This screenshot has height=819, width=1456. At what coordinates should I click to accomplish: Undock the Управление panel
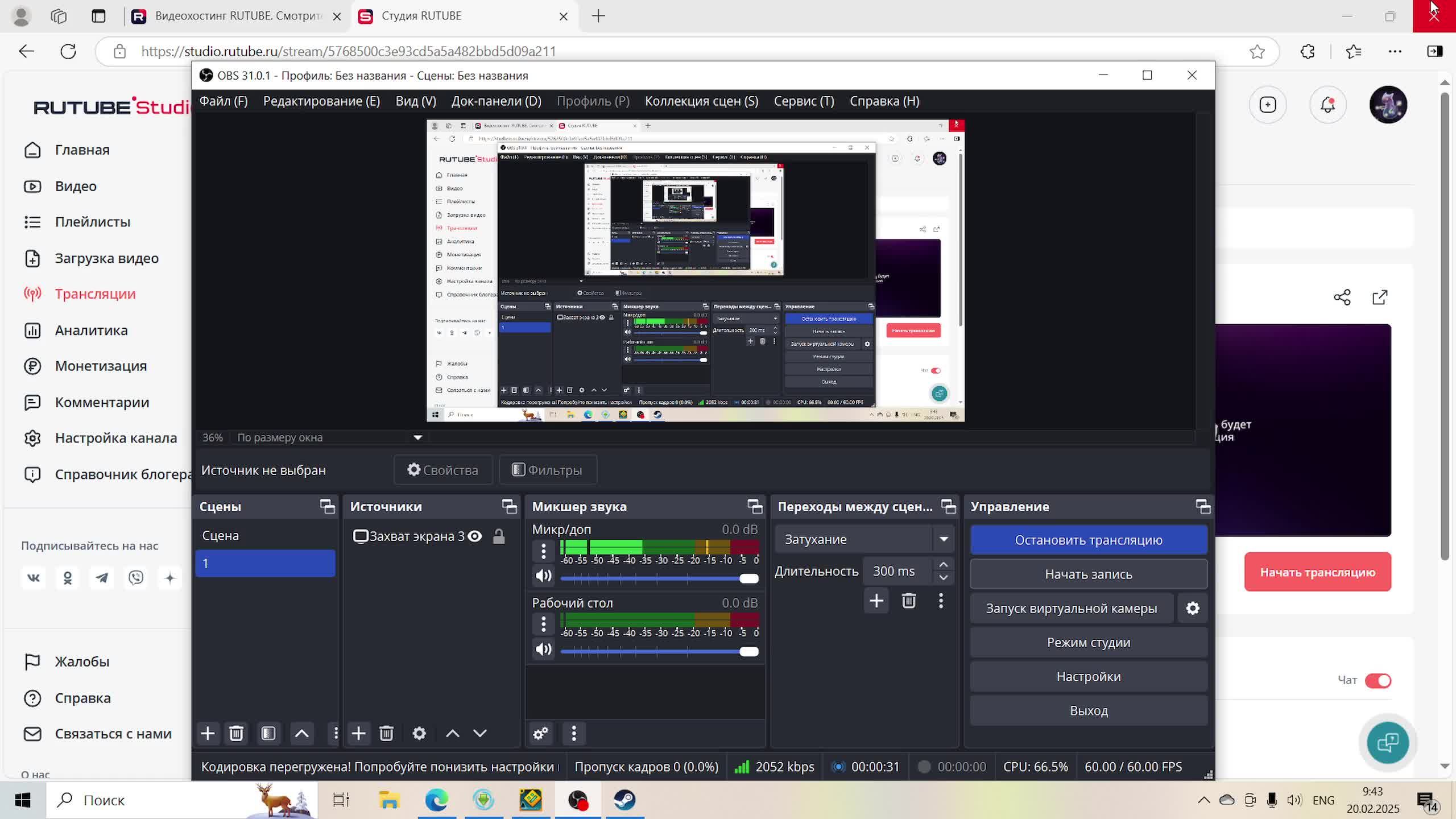tap(1203, 506)
